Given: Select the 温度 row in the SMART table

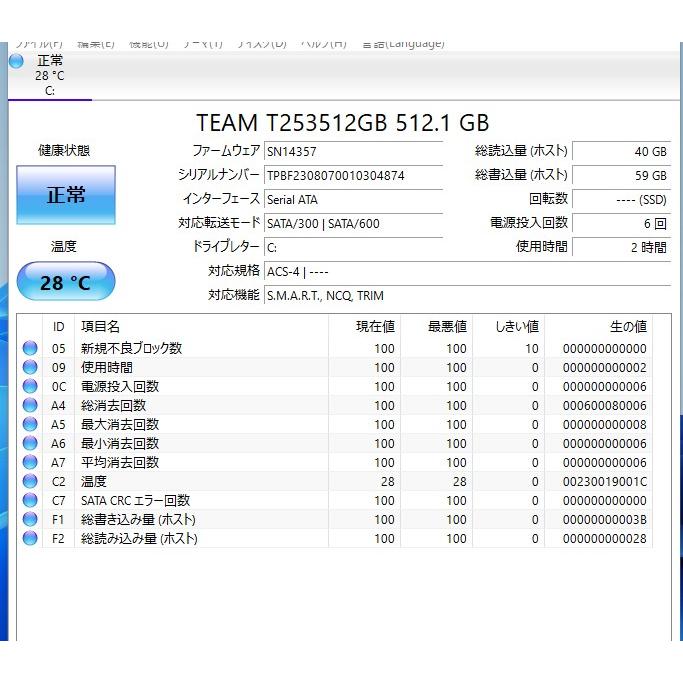Looking at the screenshot, I should click(335, 481).
